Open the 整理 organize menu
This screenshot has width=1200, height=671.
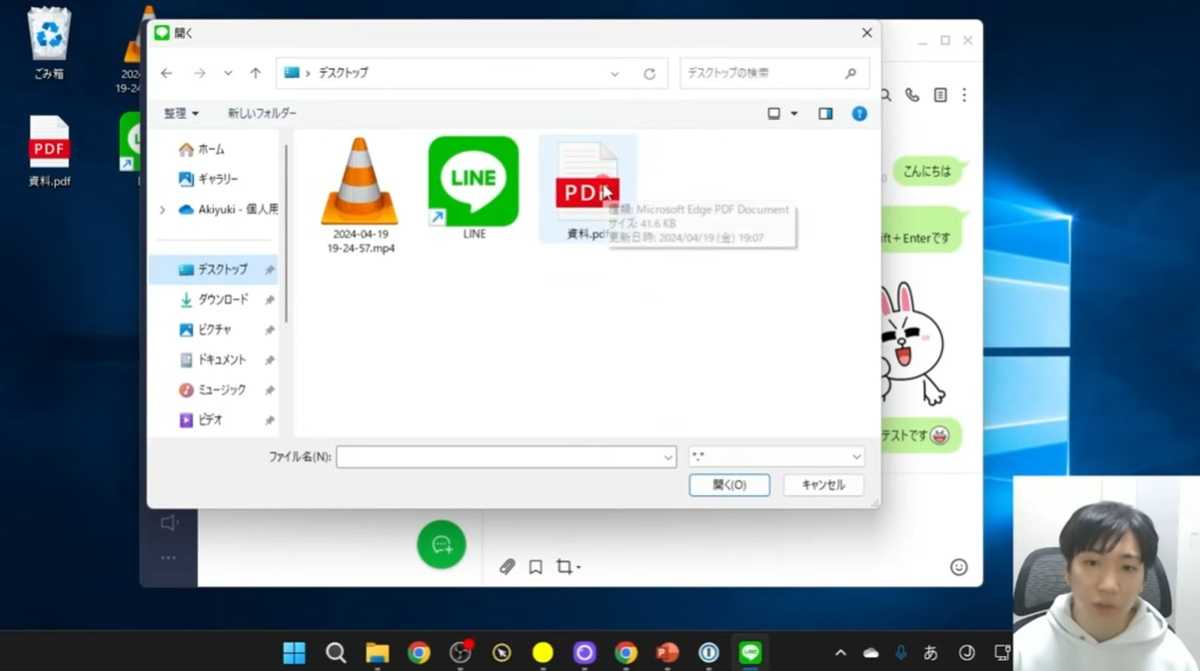(182, 114)
